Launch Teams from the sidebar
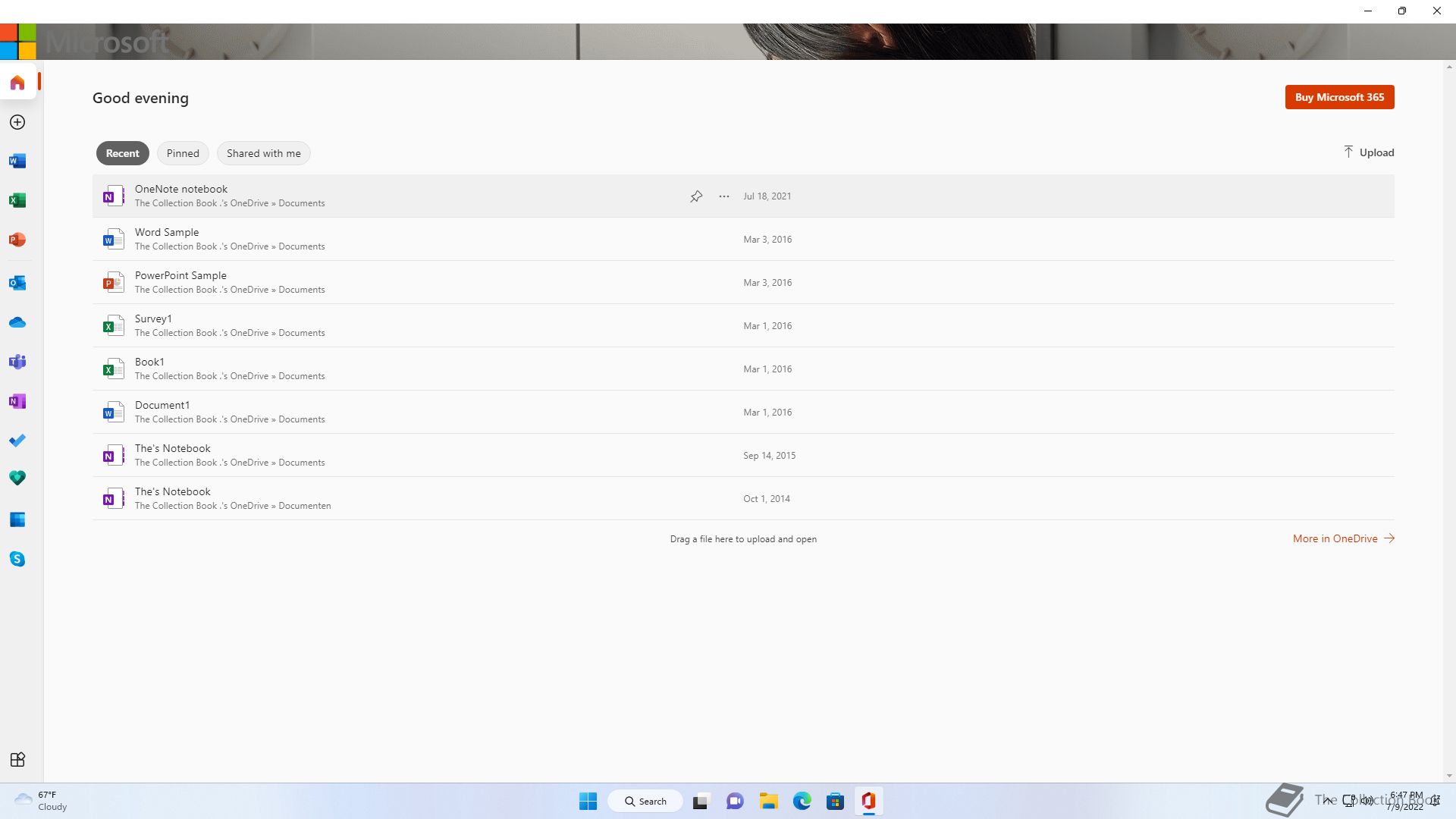Screen dimensions: 1456x819 pyautogui.click(x=17, y=362)
